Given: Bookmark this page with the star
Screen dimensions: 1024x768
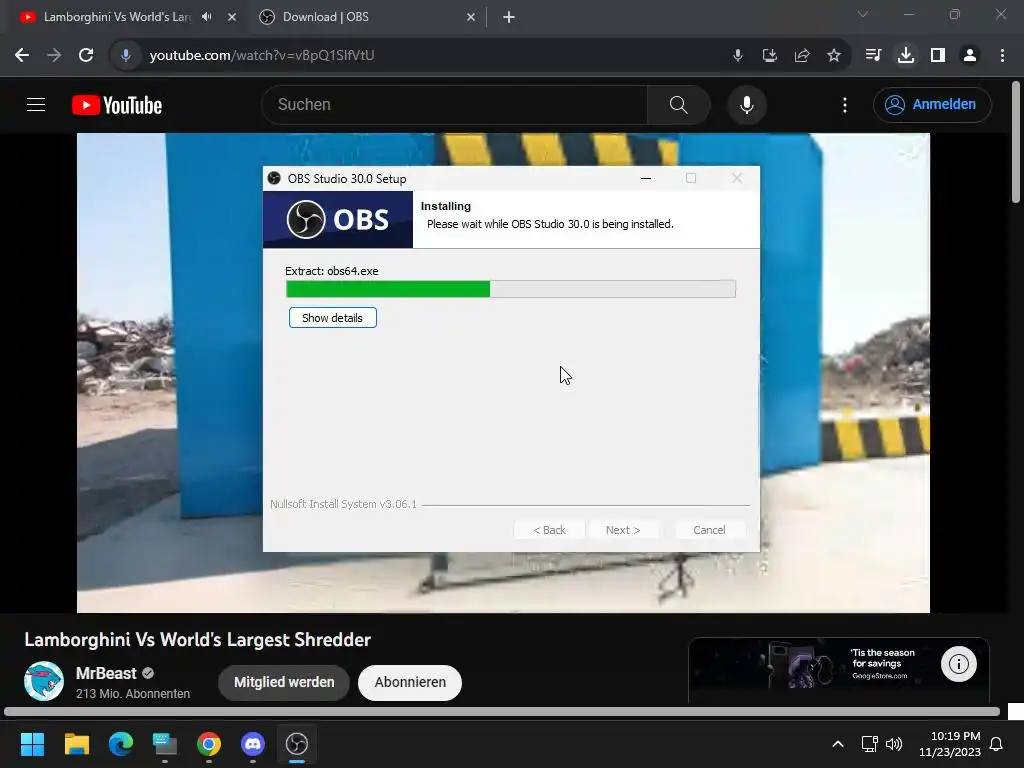Looking at the screenshot, I should [x=834, y=56].
